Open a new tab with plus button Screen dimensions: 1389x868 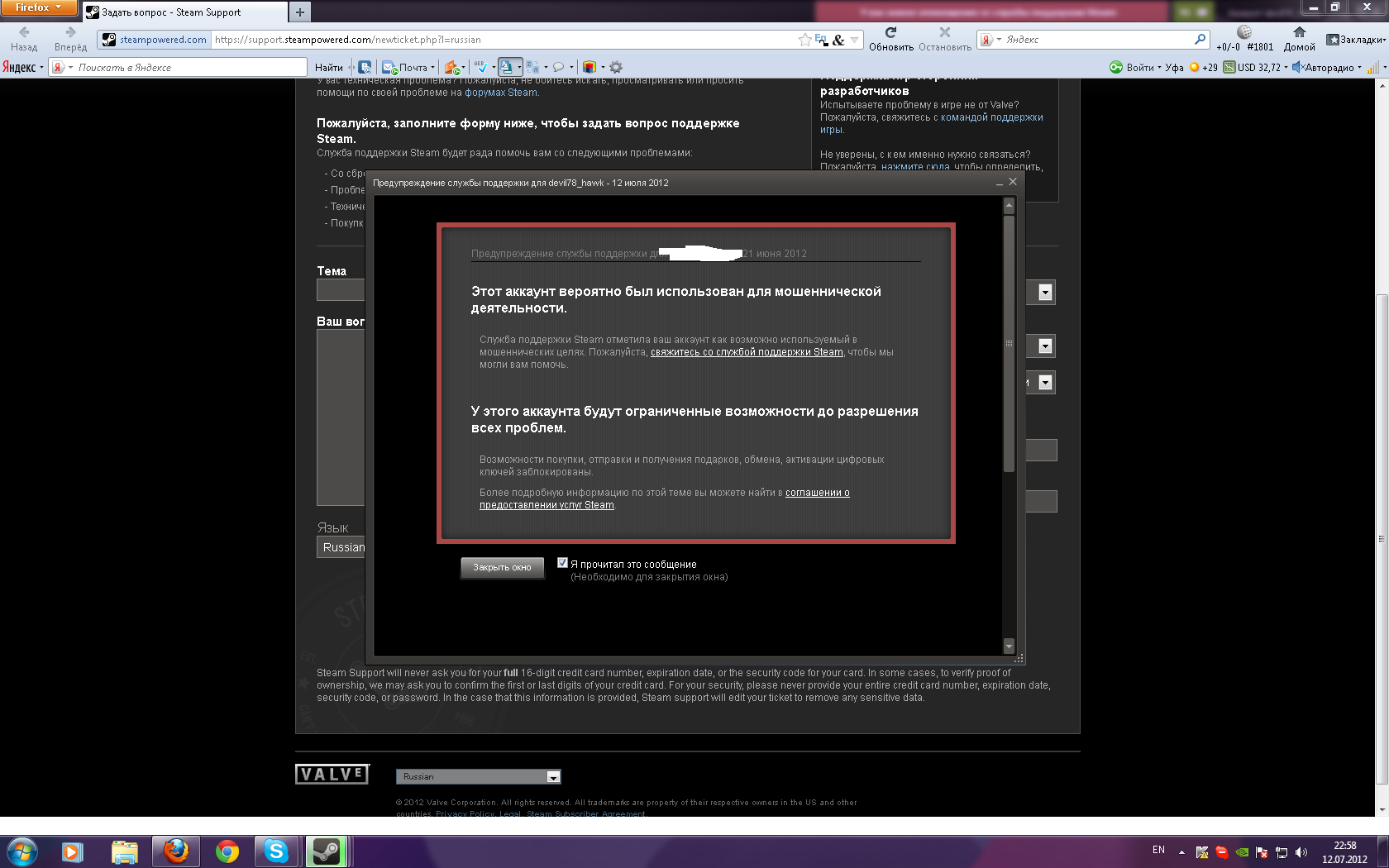point(300,12)
